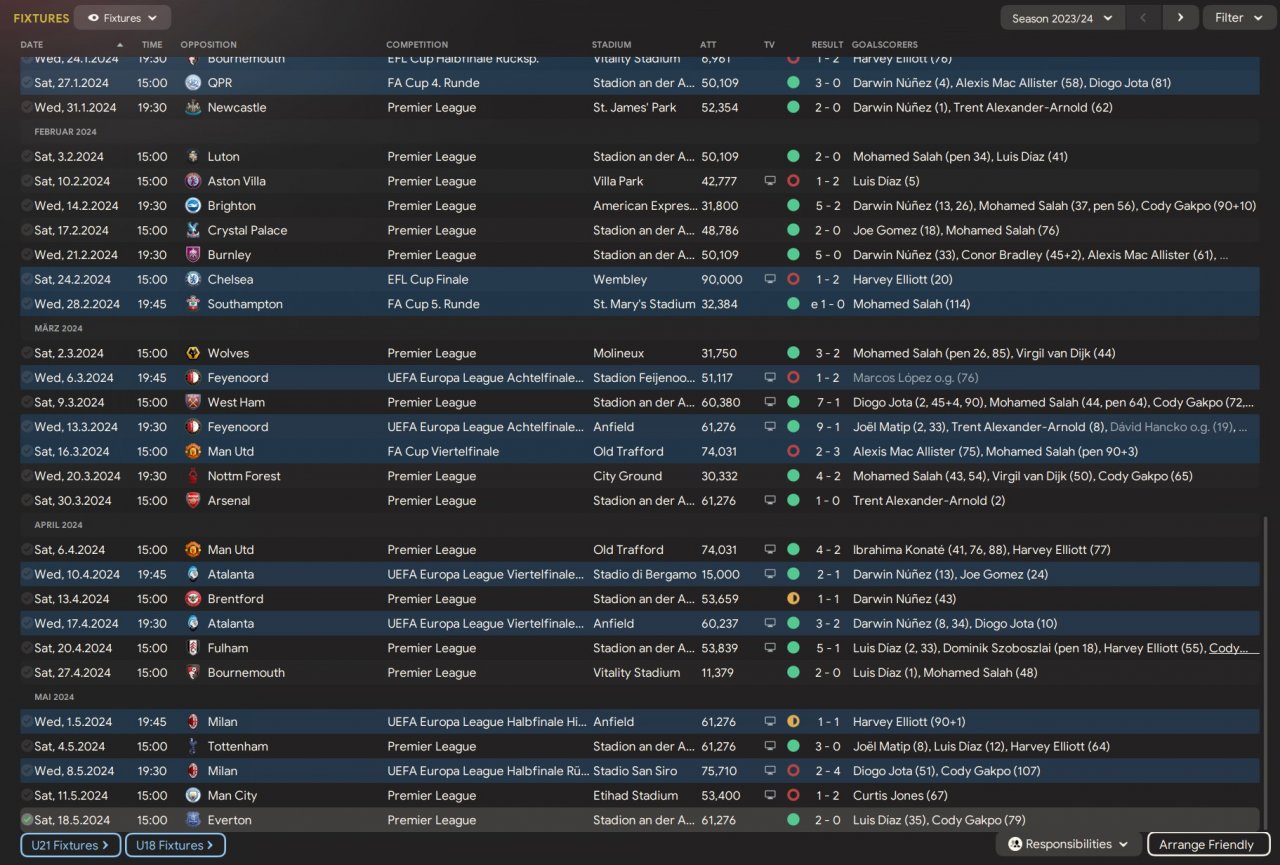1280x865 pixels.
Task: Select the Southampton club badge
Action: point(193,304)
